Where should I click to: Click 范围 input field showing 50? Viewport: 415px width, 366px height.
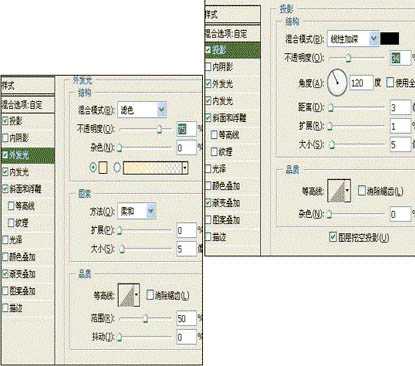(186, 319)
